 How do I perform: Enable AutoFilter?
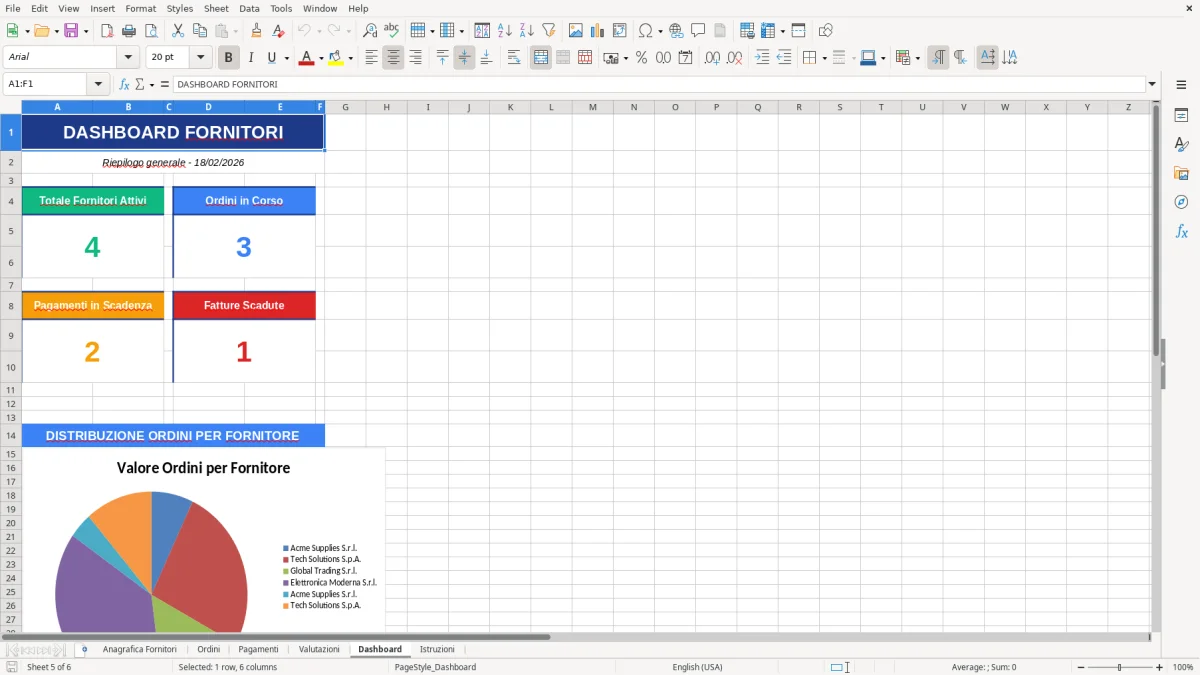click(548, 30)
